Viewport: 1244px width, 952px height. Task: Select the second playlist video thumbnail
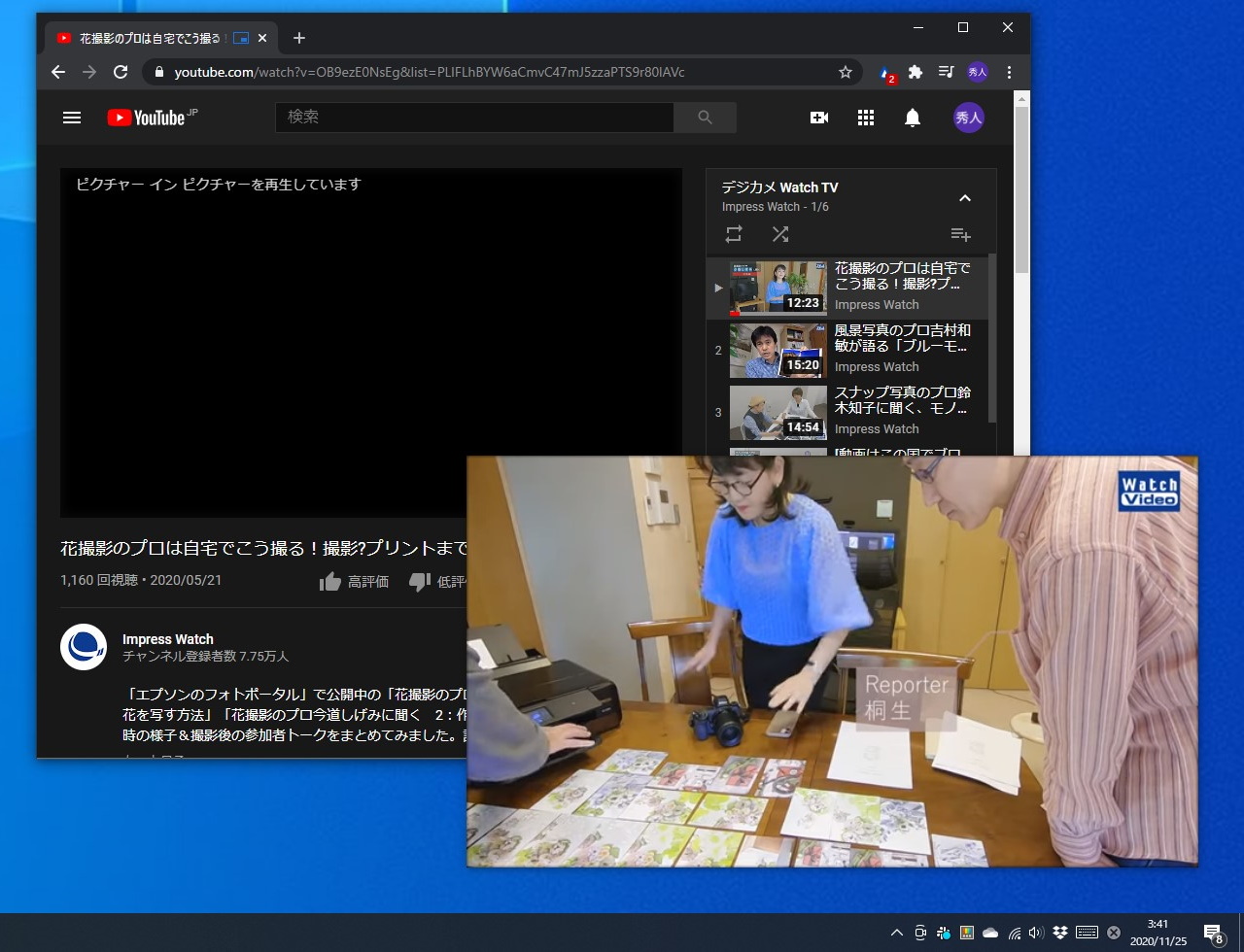coord(777,350)
